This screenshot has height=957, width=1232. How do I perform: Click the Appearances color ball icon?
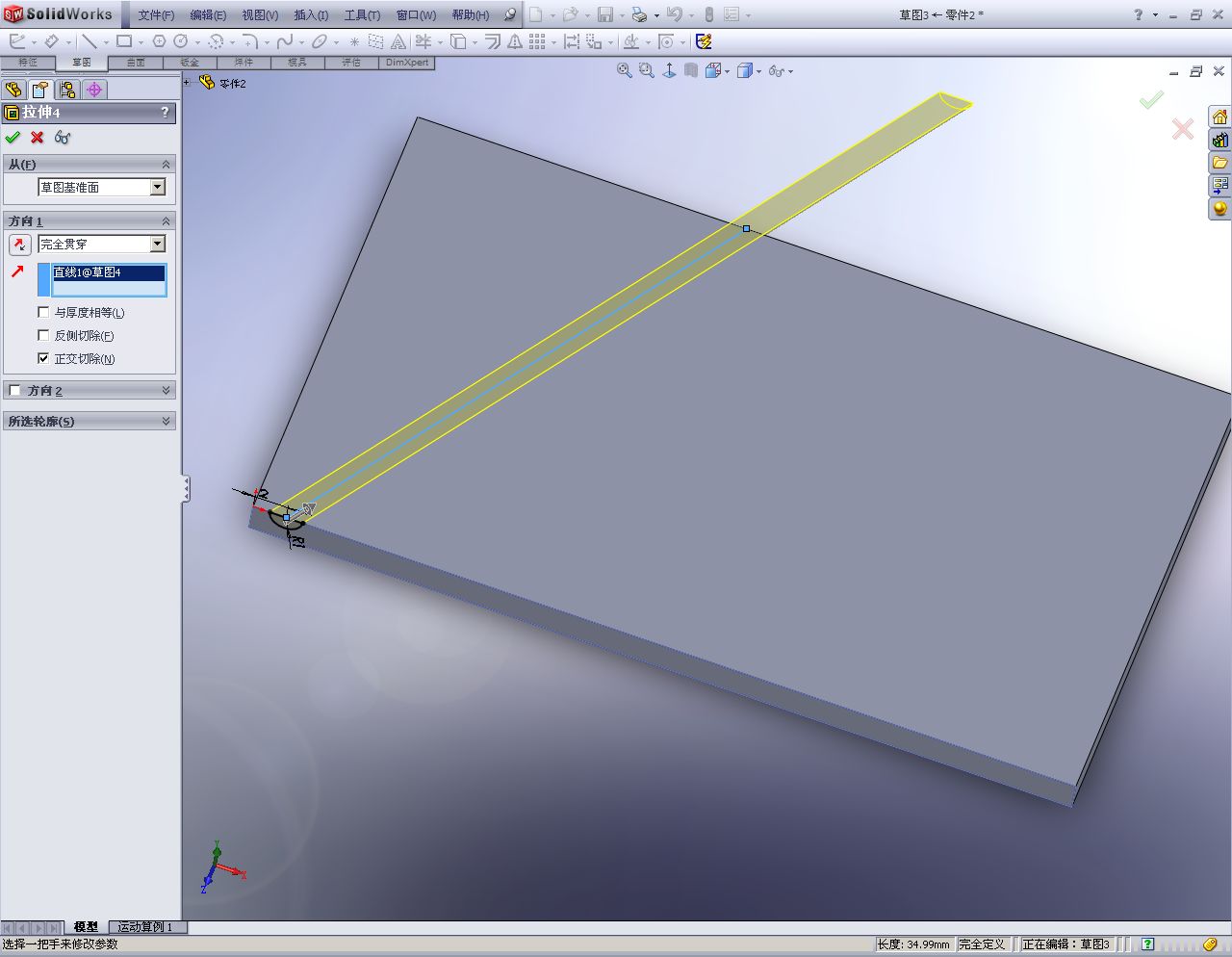click(1219, 207)
